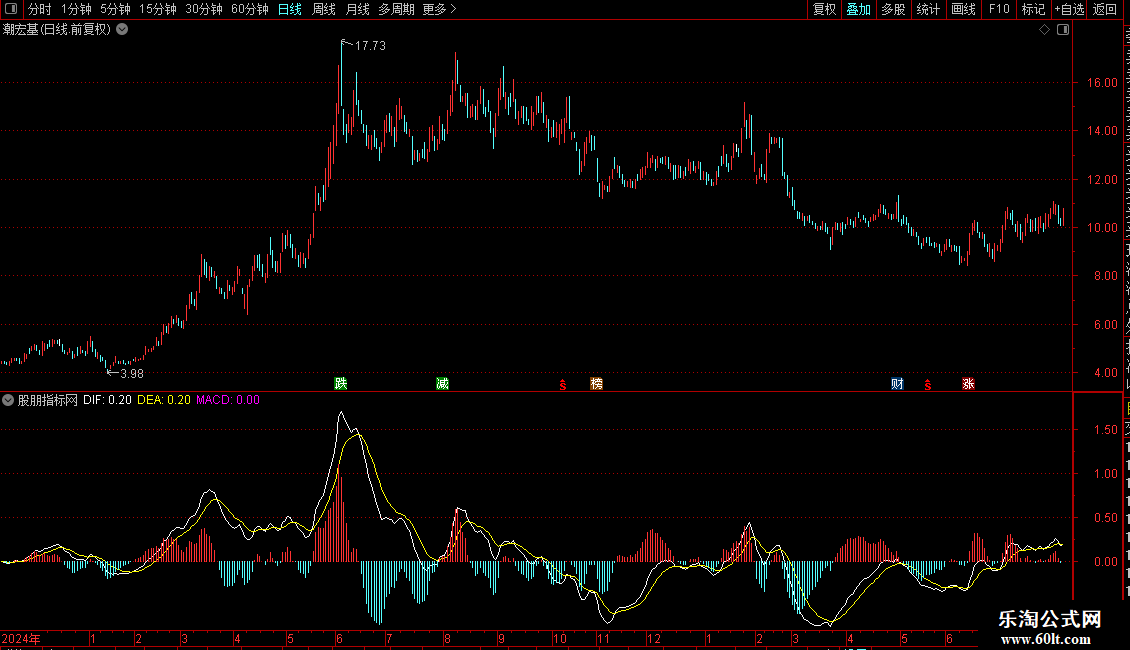Switch to the 60分钟 period tab
The height and width of the screenshot is (650, 1130).
pos(249,9)
